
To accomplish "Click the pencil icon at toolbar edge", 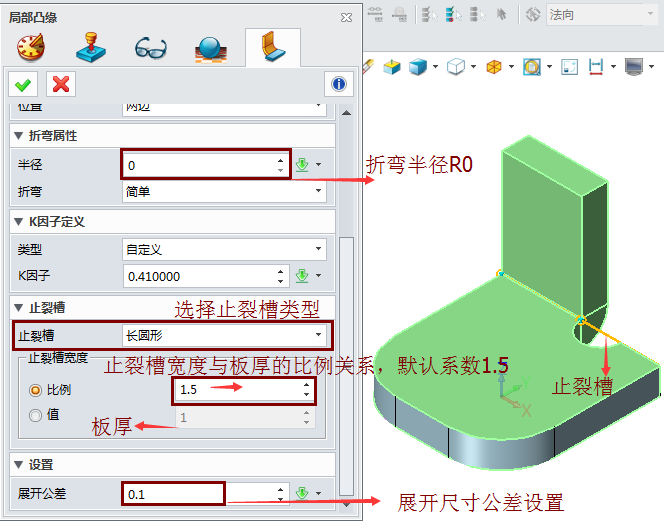I will point(368,66).
